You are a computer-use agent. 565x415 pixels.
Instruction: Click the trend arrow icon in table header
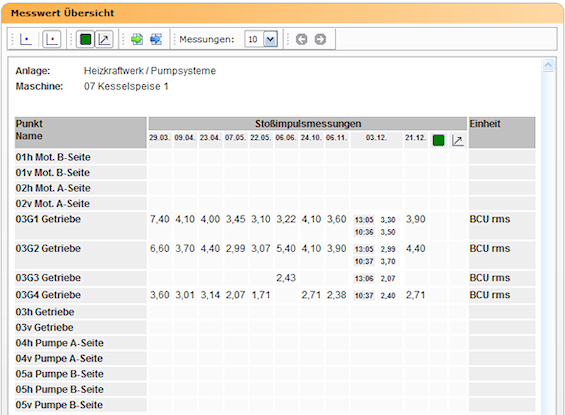pos(458,140)
